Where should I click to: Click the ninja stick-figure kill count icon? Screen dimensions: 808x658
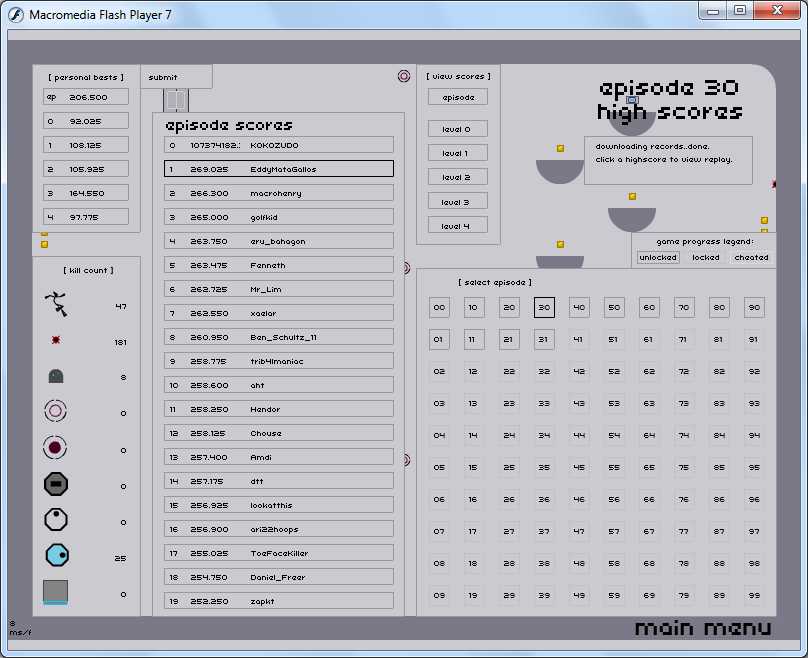[56, 303]
